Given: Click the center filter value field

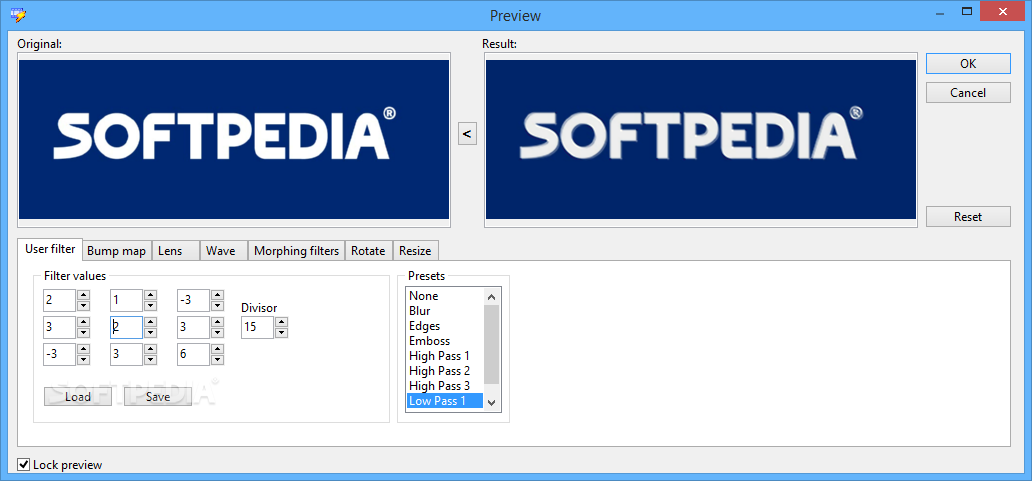Looking at the screenshot, I should click(x=126, y=327).
